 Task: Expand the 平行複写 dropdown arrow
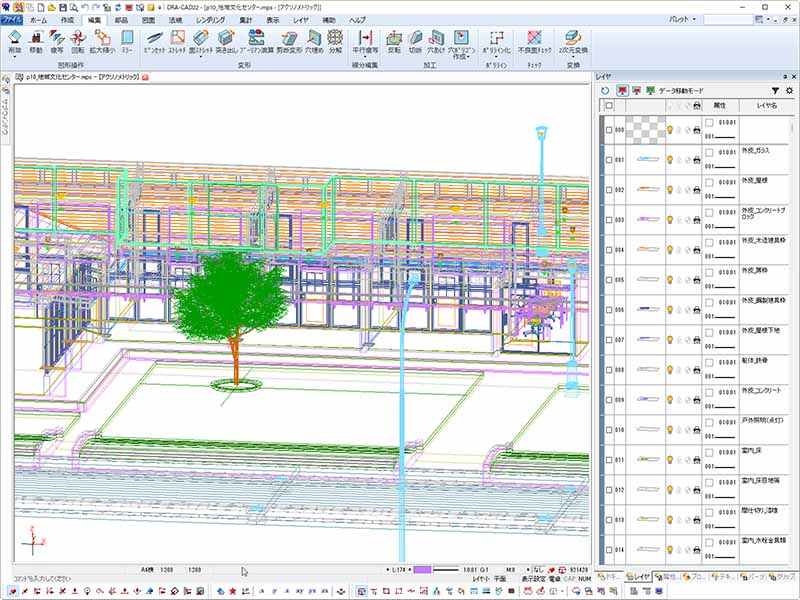(365, 56)
